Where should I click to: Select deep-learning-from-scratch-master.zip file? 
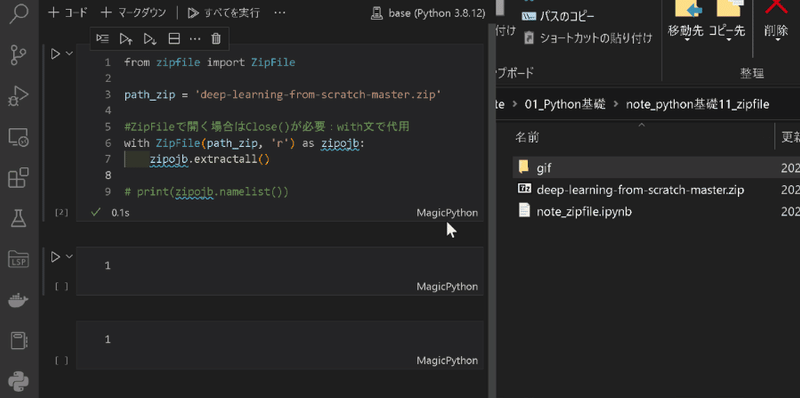pos(640,190)
